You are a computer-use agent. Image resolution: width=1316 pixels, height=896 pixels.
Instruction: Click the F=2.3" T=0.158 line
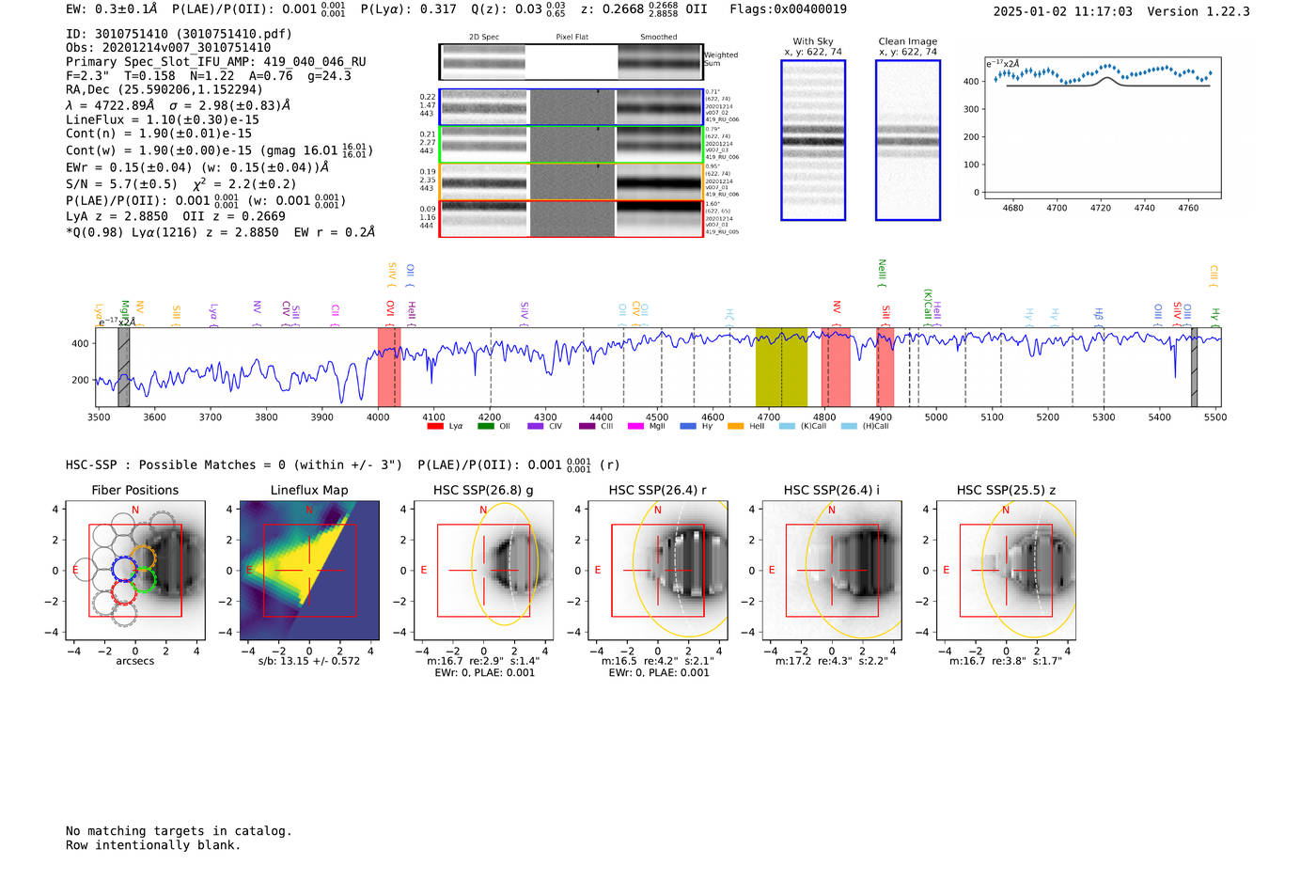209,75
